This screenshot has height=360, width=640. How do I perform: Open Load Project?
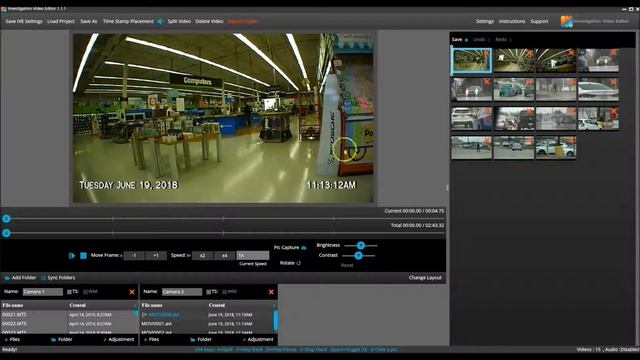[61, 21]
